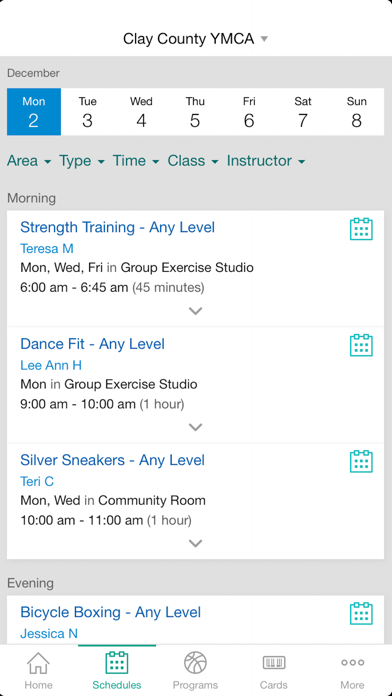Expand Strength Training class details chevron

pos(195,311)
